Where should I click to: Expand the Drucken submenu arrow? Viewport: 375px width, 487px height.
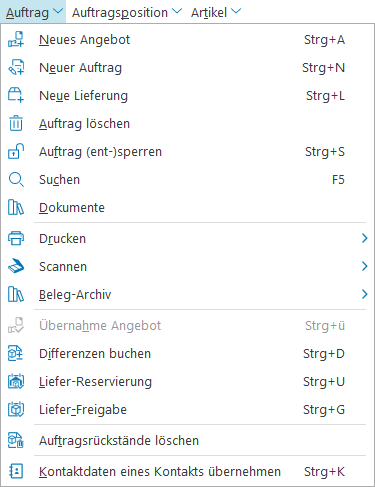(x=364, y=238)
